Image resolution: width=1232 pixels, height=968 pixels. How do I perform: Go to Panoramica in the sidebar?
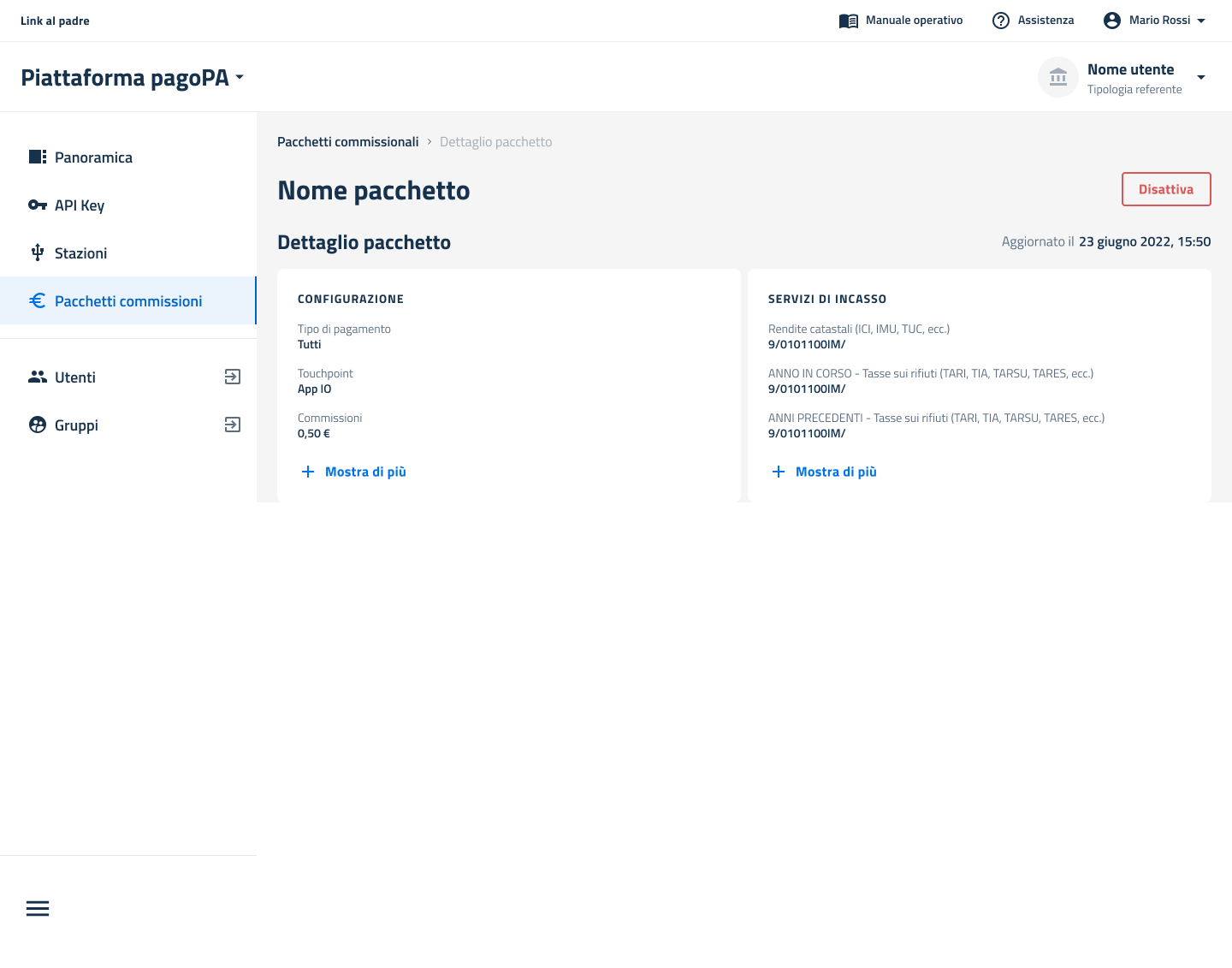click(x=93, y=157)
